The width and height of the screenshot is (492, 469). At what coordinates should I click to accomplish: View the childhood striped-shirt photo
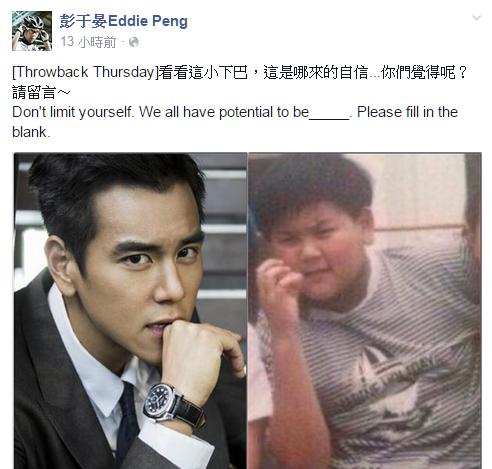[365, 311]
